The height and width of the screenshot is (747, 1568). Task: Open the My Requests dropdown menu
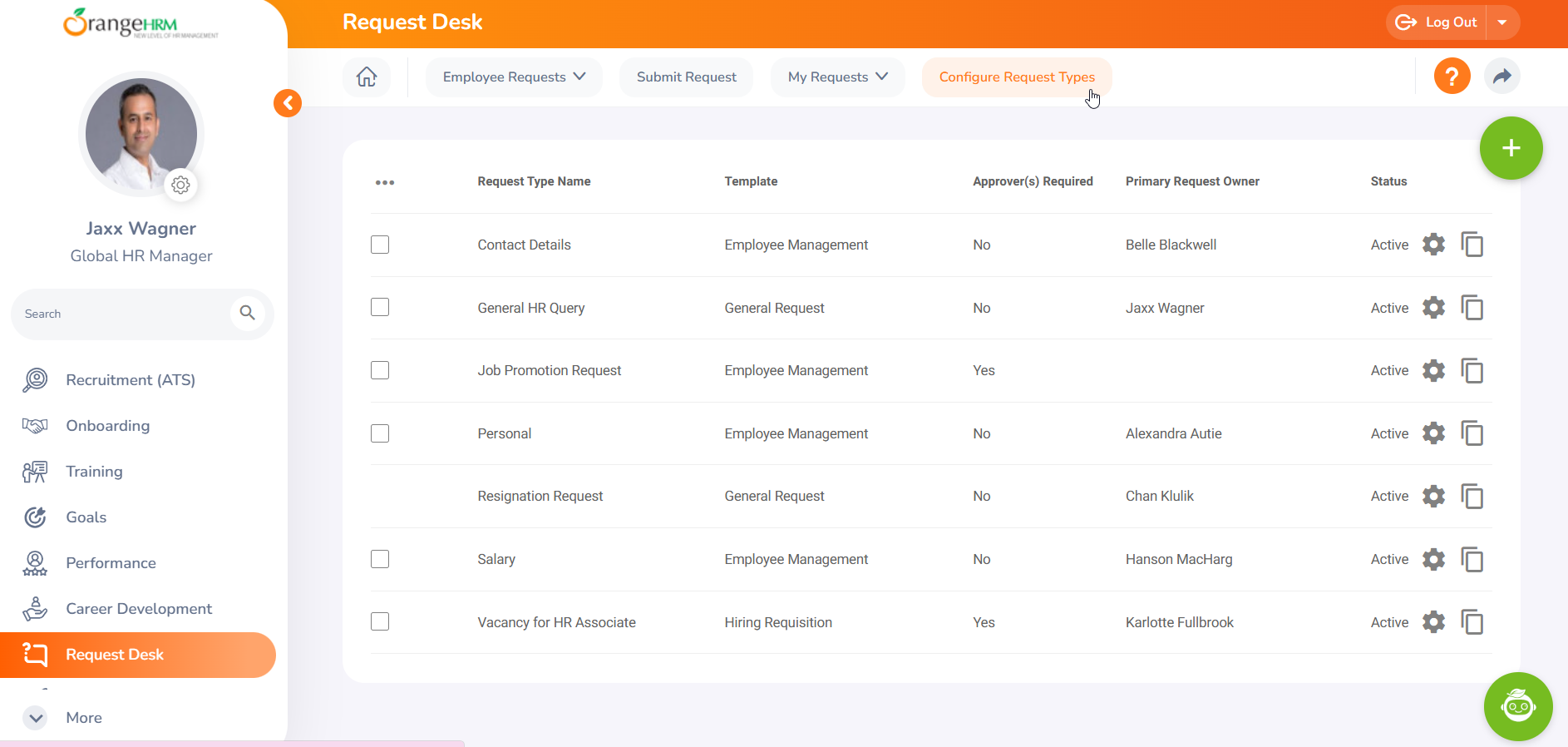coord(837,77)
